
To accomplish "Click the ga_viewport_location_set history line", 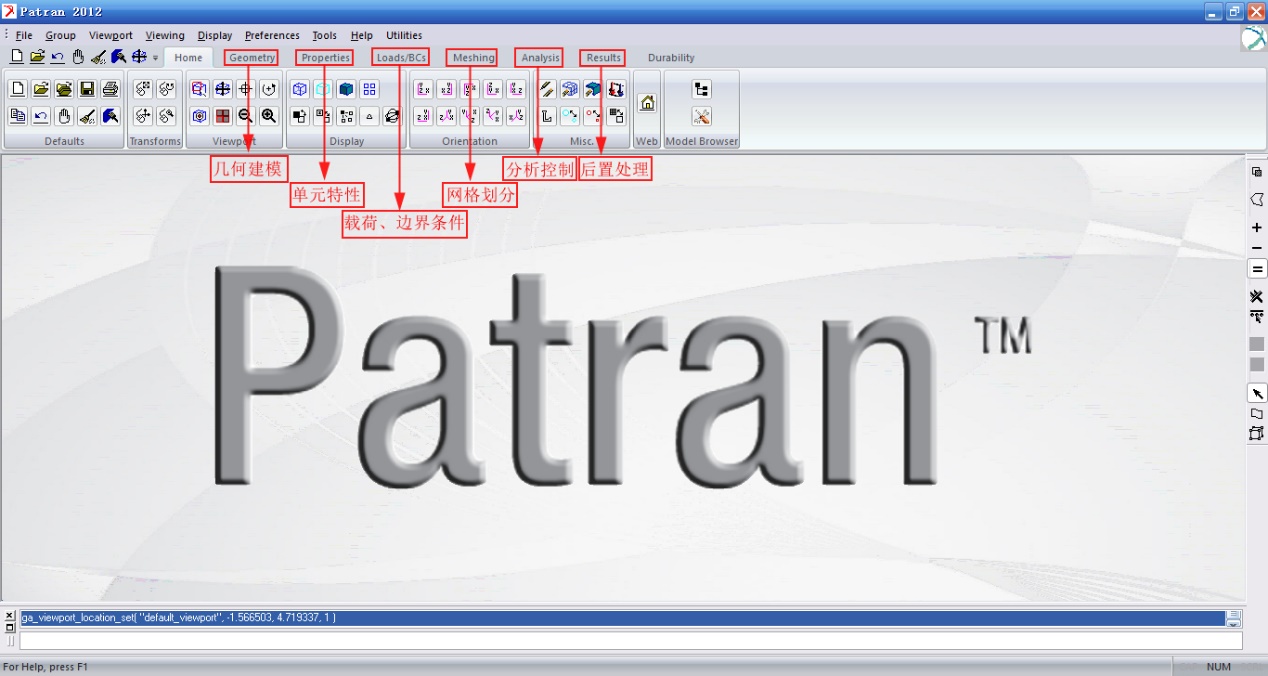I will pyautogui.click(x=622, y=618).
